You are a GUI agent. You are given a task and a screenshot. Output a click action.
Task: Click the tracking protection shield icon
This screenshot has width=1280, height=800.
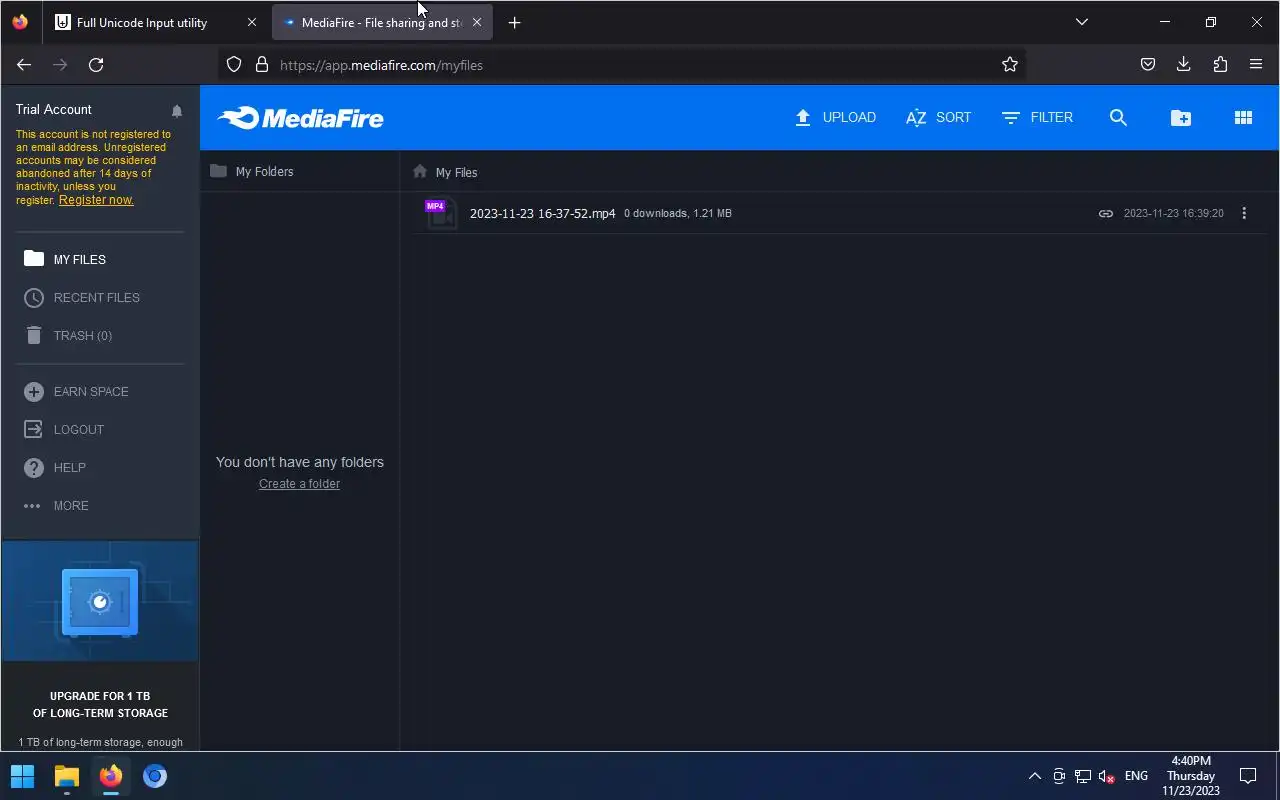tap(234, 64)
